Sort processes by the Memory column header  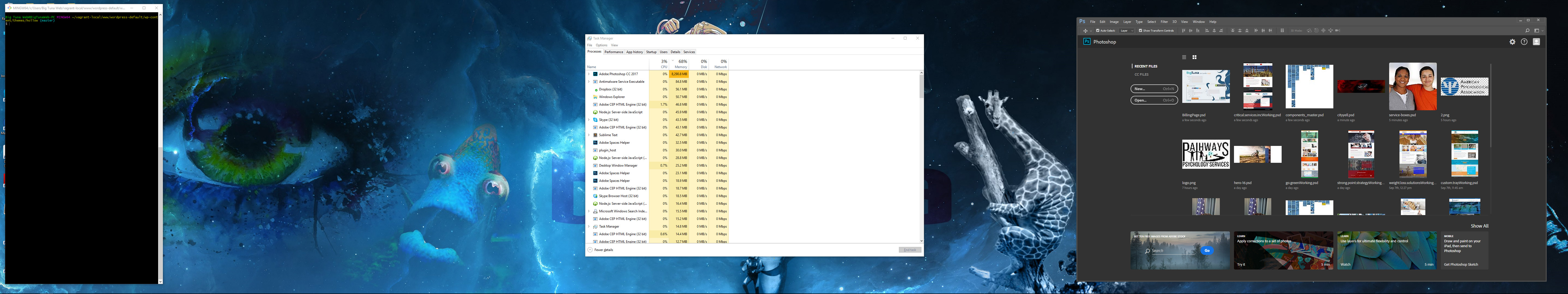(679, 64)
